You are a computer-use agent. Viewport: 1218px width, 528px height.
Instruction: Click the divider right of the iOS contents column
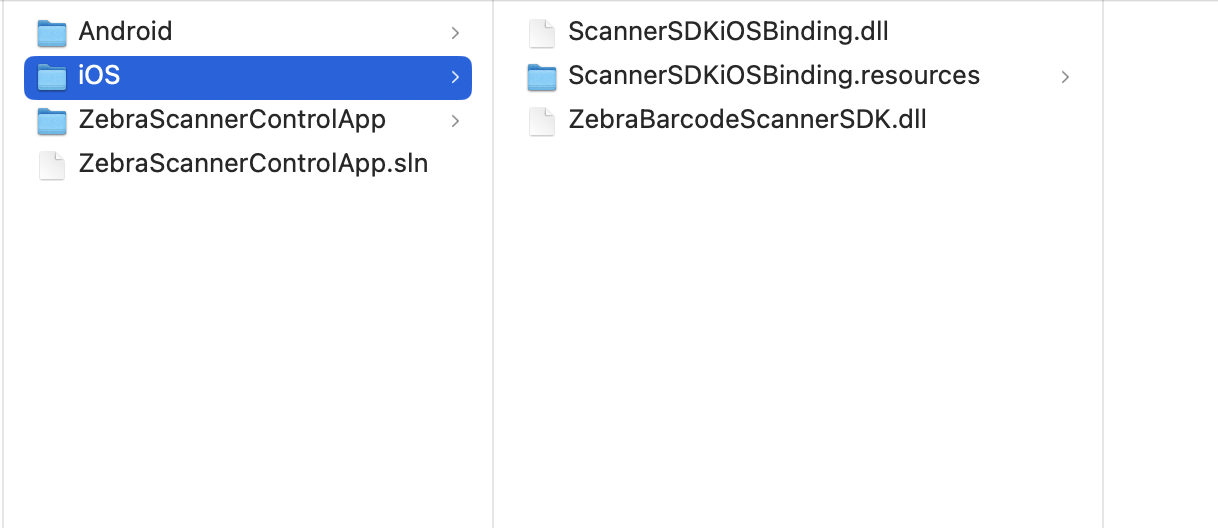(x=1103, y=300)
